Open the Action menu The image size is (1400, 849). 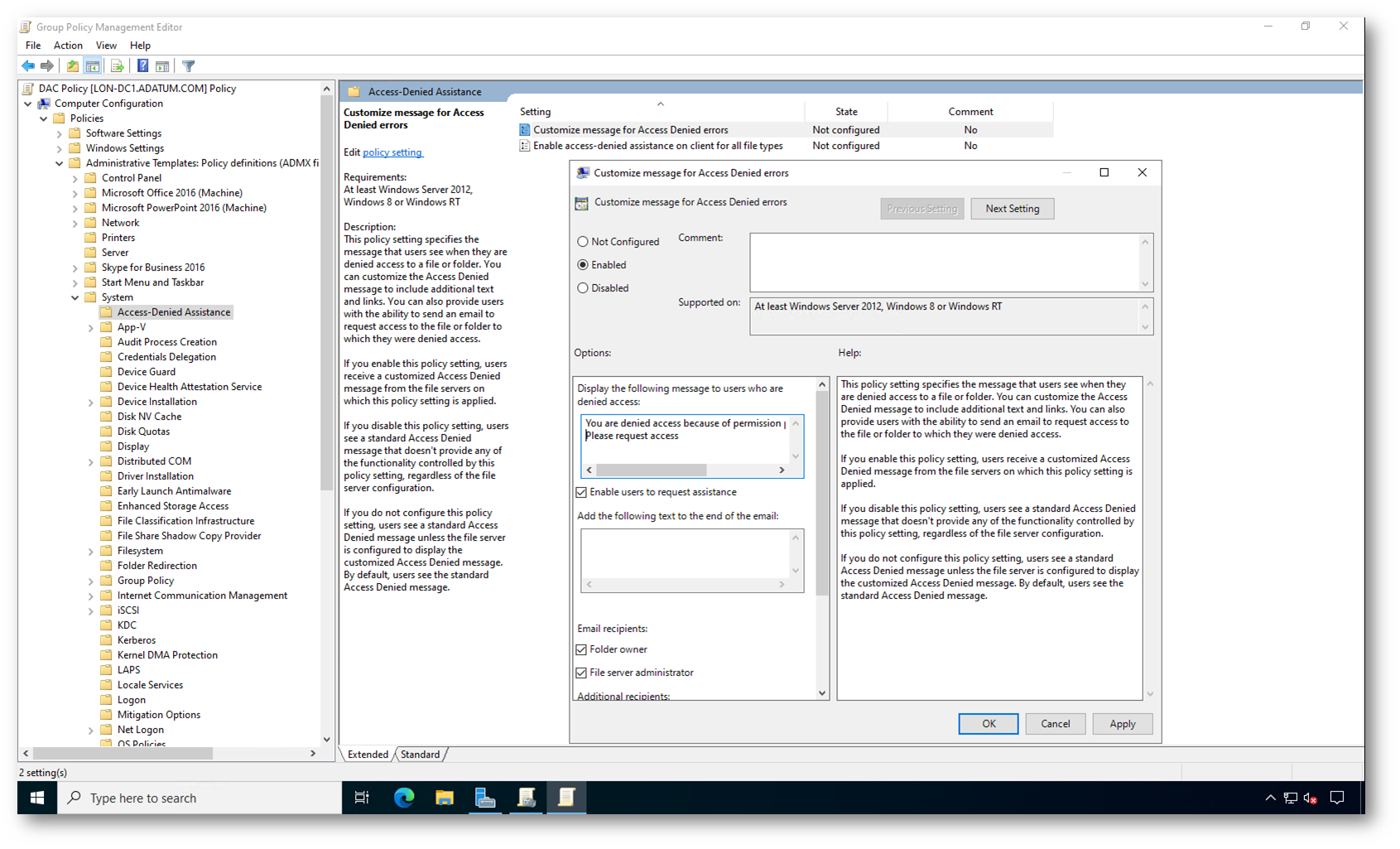point(68,46)
